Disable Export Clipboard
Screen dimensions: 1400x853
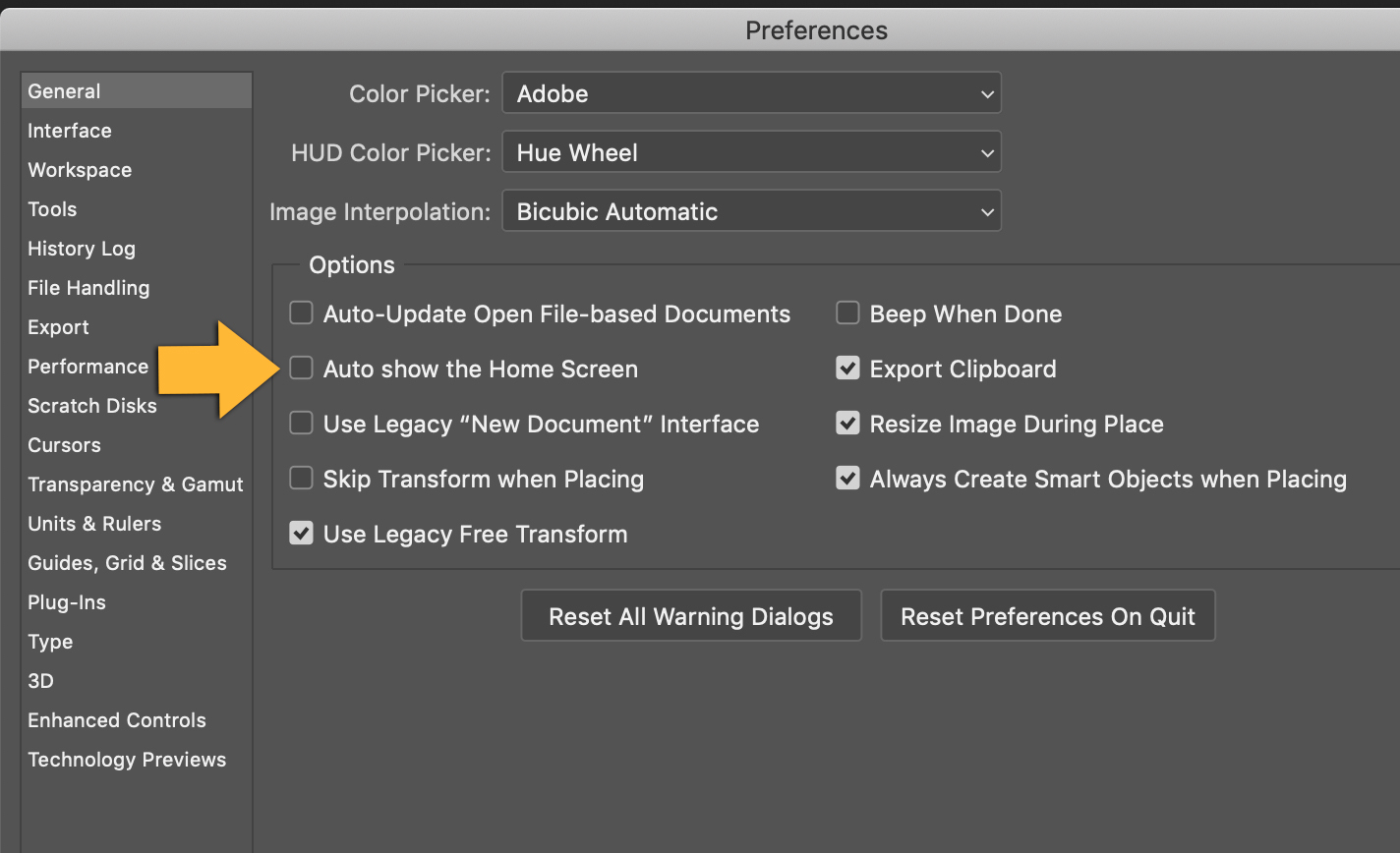[x=847, y=368]
